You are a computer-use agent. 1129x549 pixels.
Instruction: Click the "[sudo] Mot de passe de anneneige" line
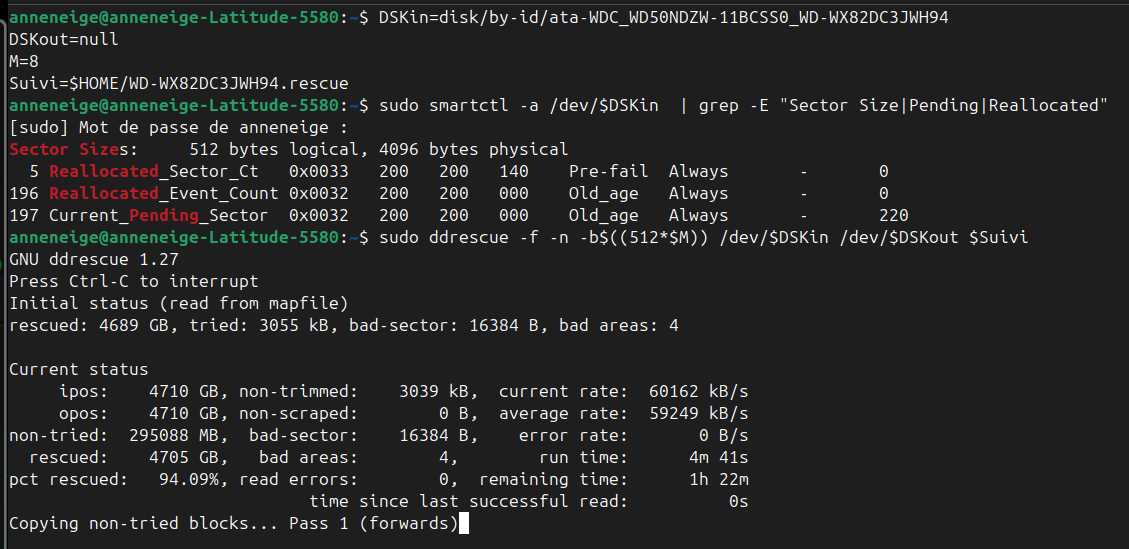click(179, 128)
